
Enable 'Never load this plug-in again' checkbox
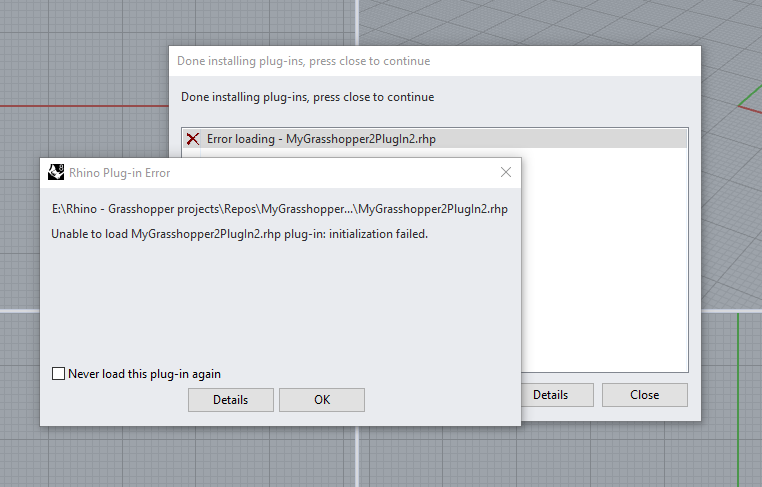58,374
